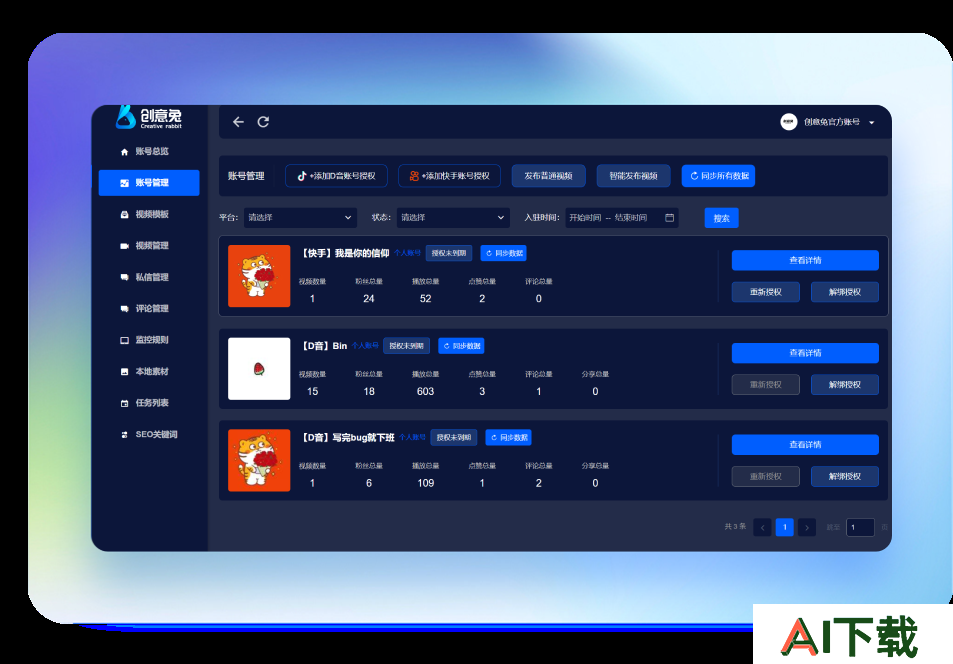Image resolution: width=953 pixels, height=664 pixels.
Task: Click the calendar icon beside 任务列表
Action: (x=125, y=403)
